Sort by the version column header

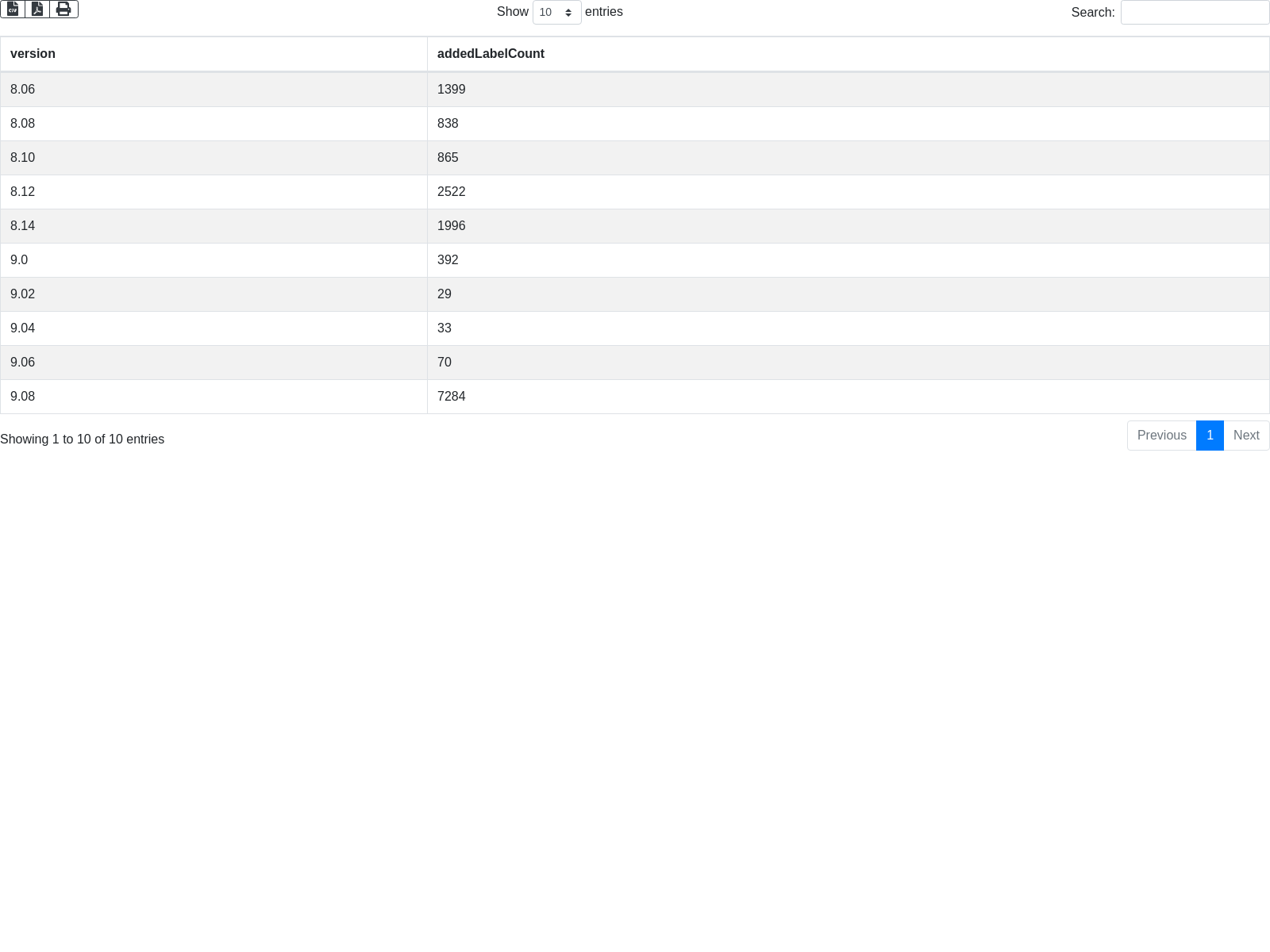pyautogui.click(x=33, y=54)
